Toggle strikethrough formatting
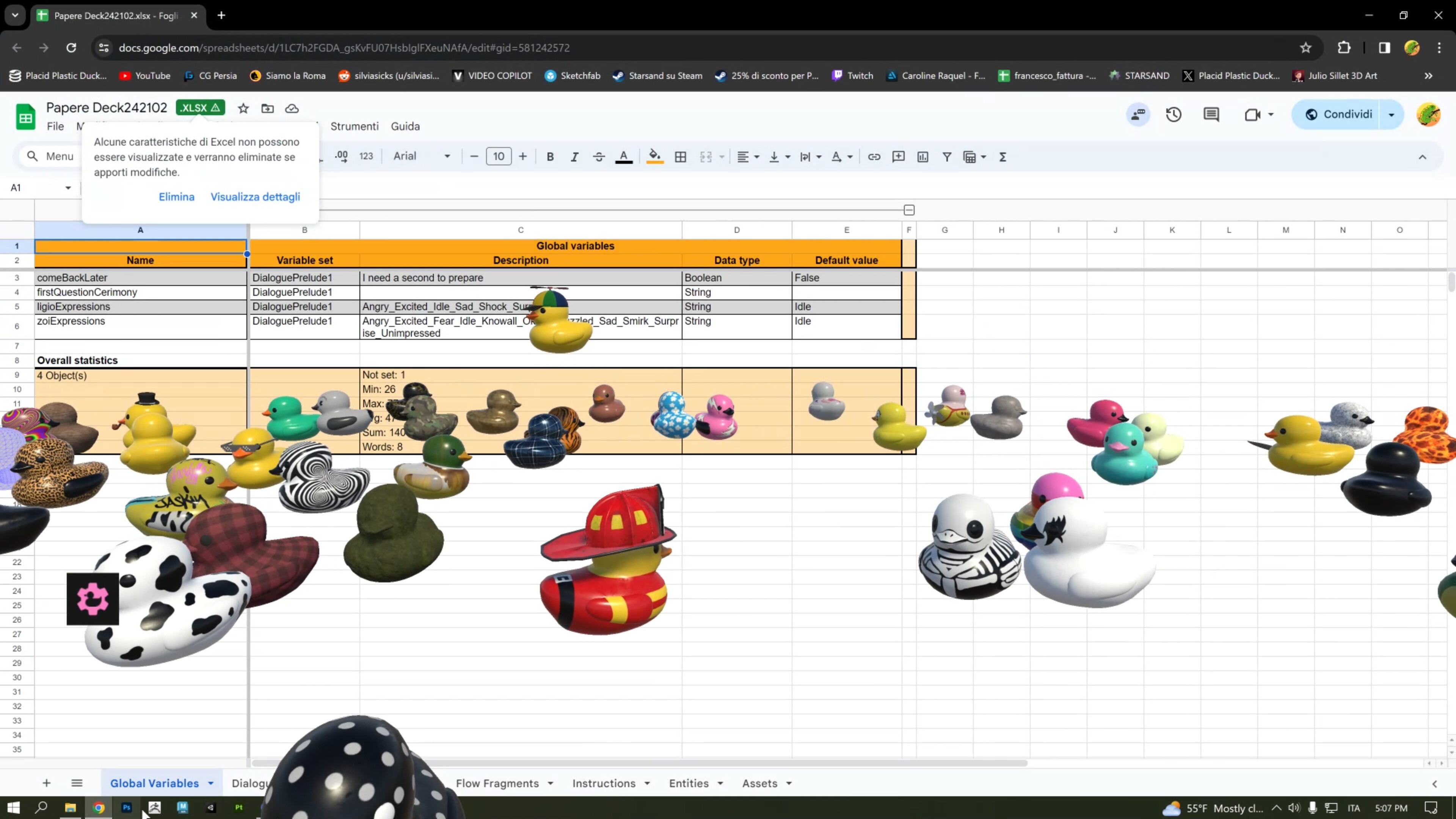This screenshot has width=1456, height=819. 599,157
